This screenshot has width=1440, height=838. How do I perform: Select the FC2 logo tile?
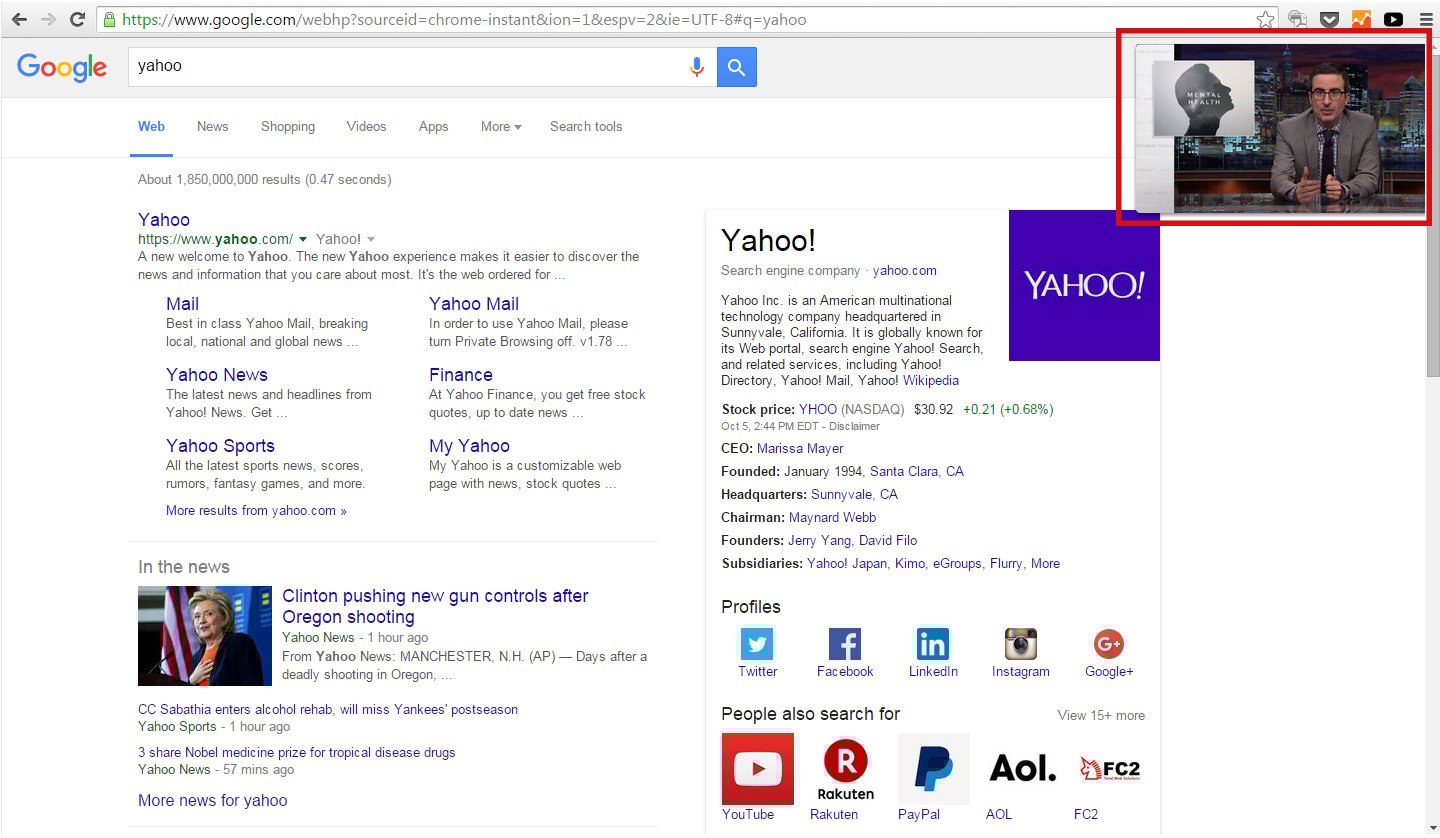click(1109, 769)
